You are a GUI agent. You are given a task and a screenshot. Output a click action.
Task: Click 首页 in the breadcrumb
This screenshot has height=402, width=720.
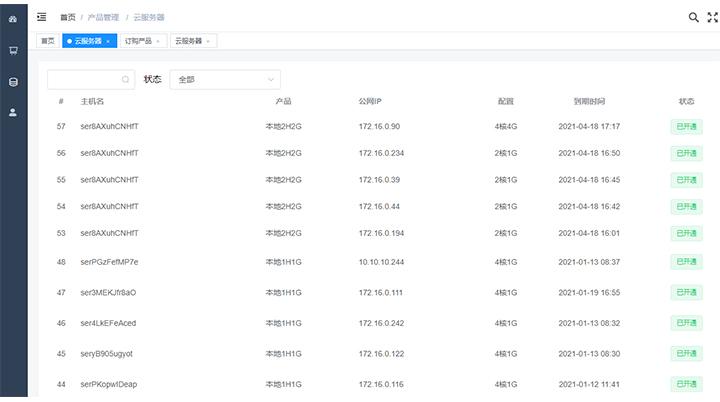[x=67, y=17]
